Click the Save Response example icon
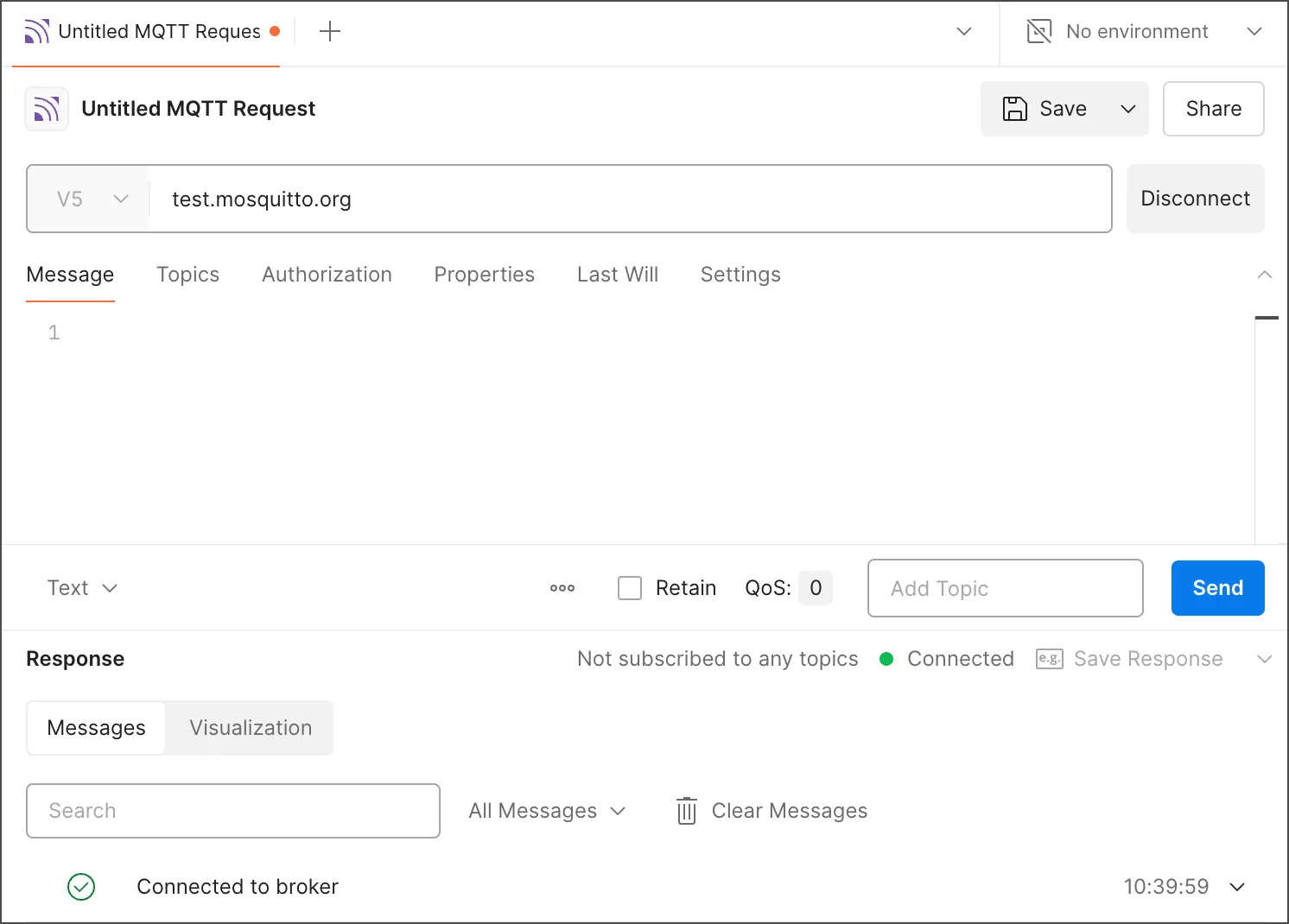1289x924 pixels. coord(1050,659)
